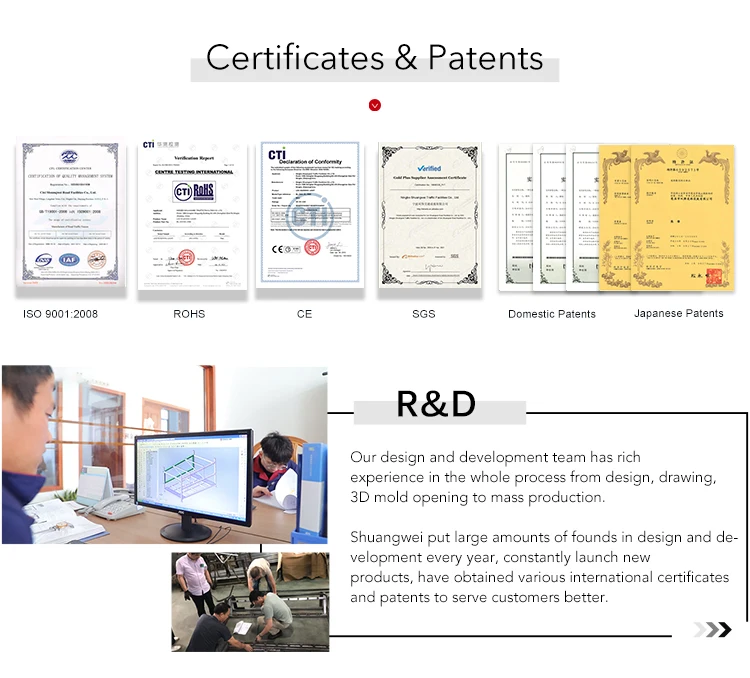Open the workshop team inspection photo
750x678 pixels.
pos(250,602)
